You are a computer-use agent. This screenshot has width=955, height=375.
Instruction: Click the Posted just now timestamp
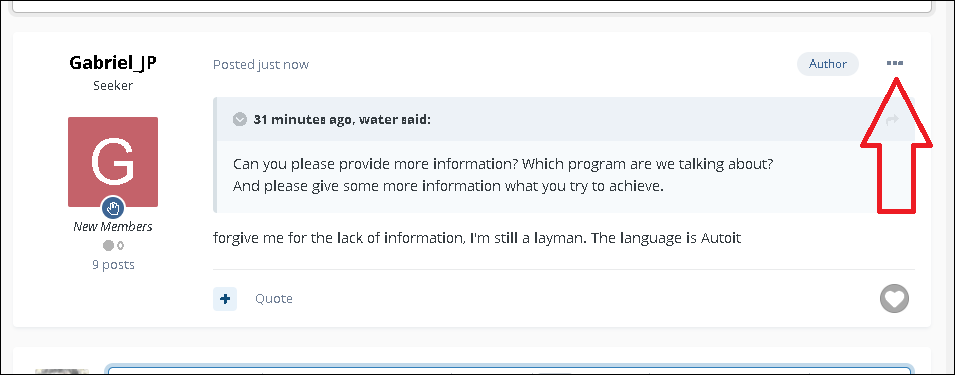point(261,65)
